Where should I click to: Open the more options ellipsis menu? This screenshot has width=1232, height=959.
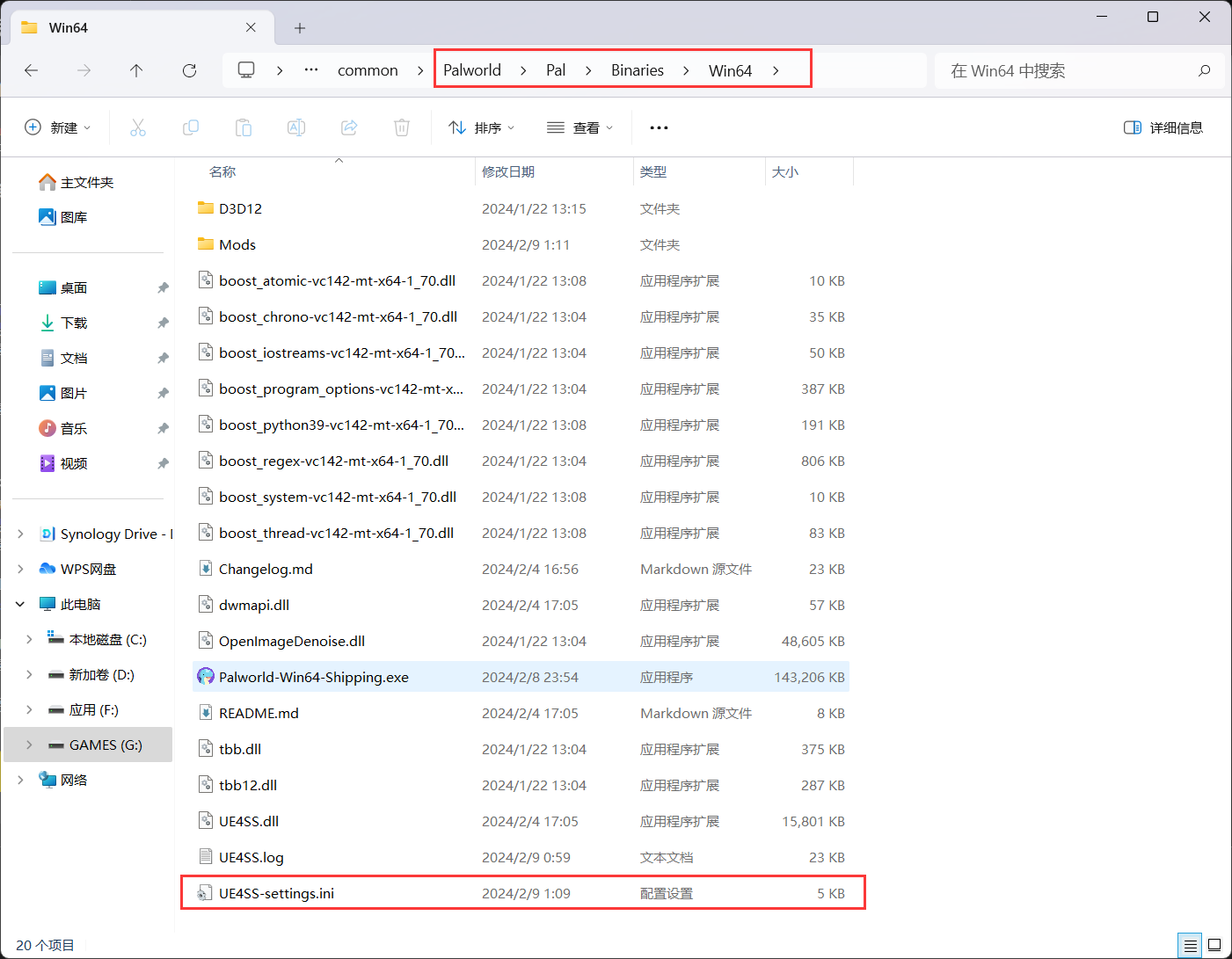tap(659, 127)
